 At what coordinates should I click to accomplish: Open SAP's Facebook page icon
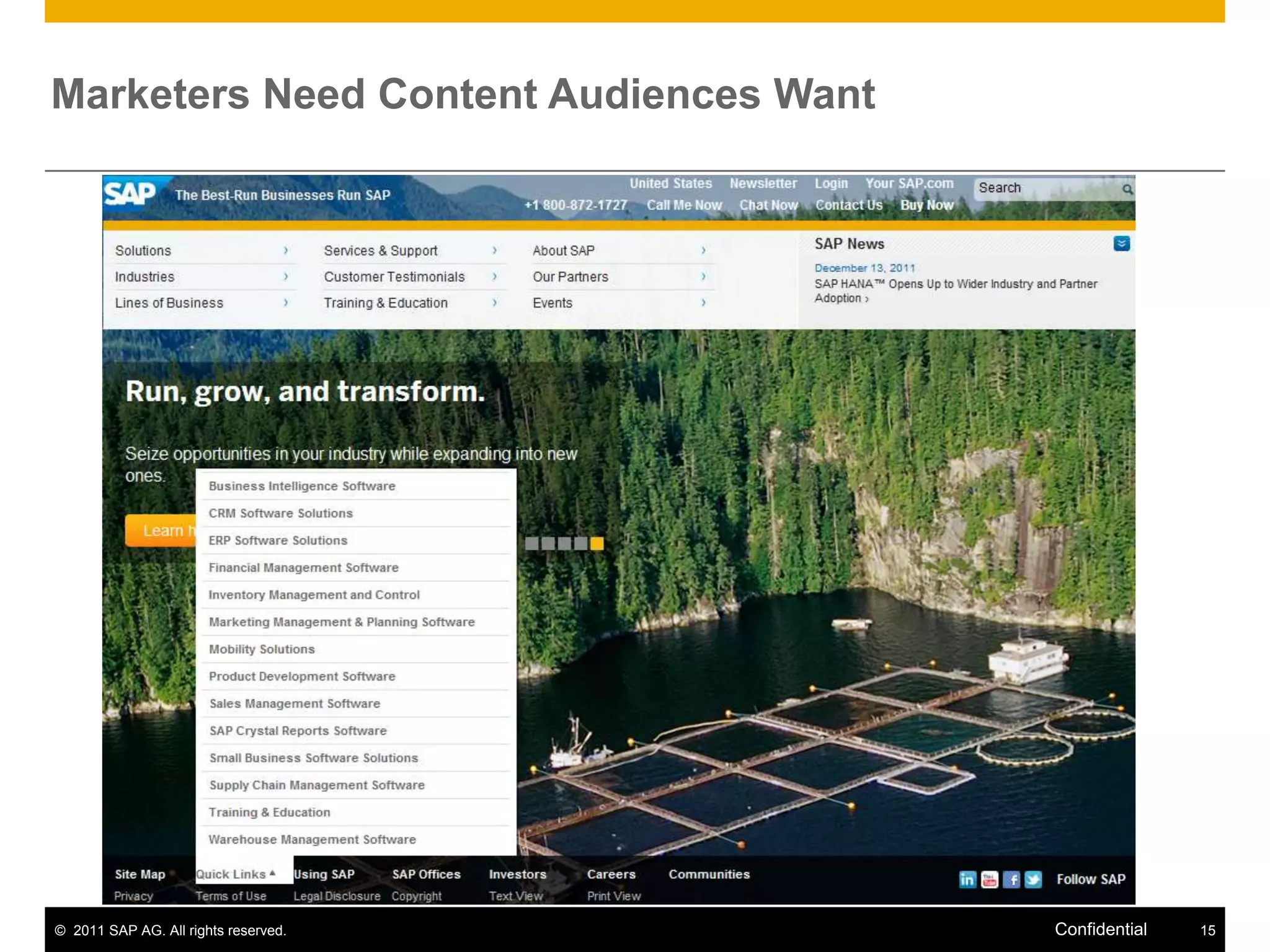pyautogui.click(x=1011, y=879)
